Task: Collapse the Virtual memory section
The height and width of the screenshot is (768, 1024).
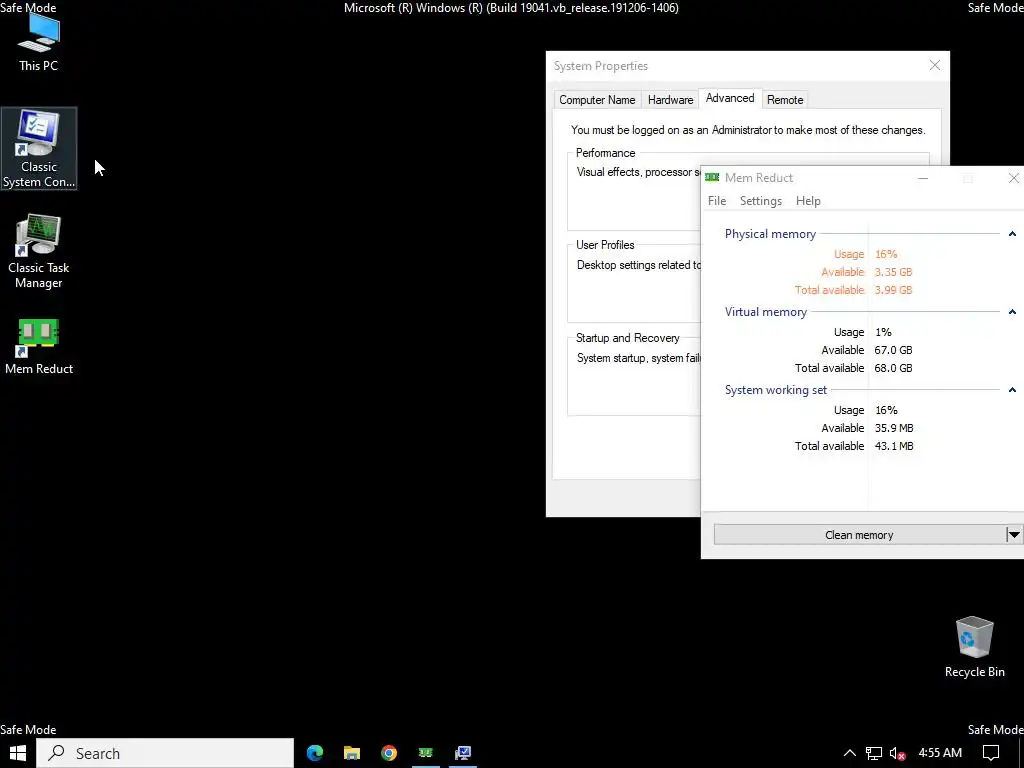Action: [x=1012, y=312]
